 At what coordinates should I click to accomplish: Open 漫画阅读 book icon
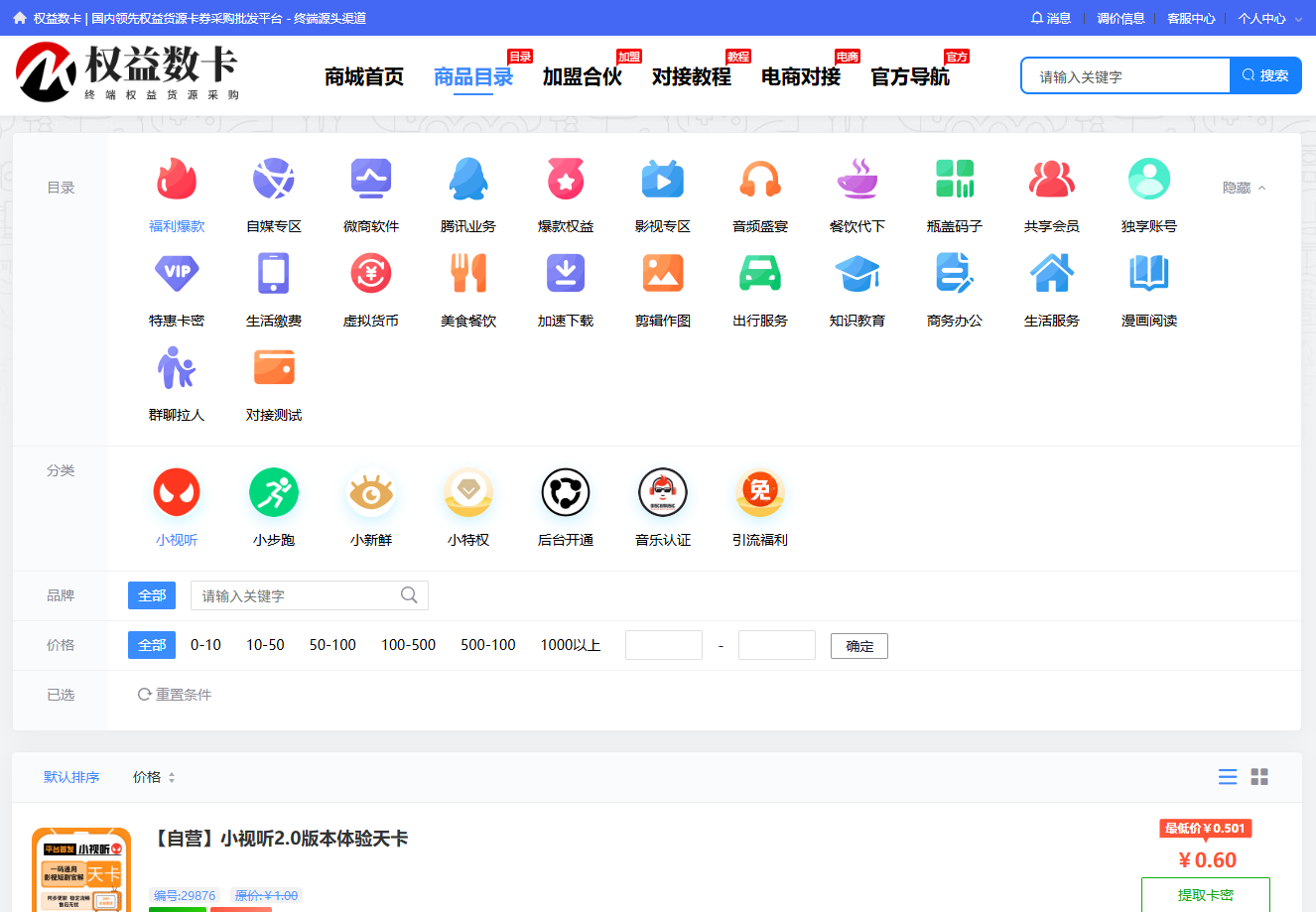(1149, 273)
